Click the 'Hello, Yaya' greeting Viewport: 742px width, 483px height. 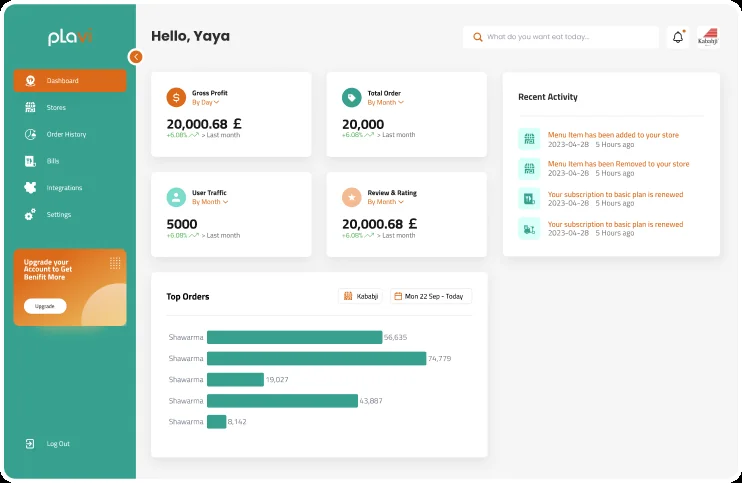click(190, 36)
